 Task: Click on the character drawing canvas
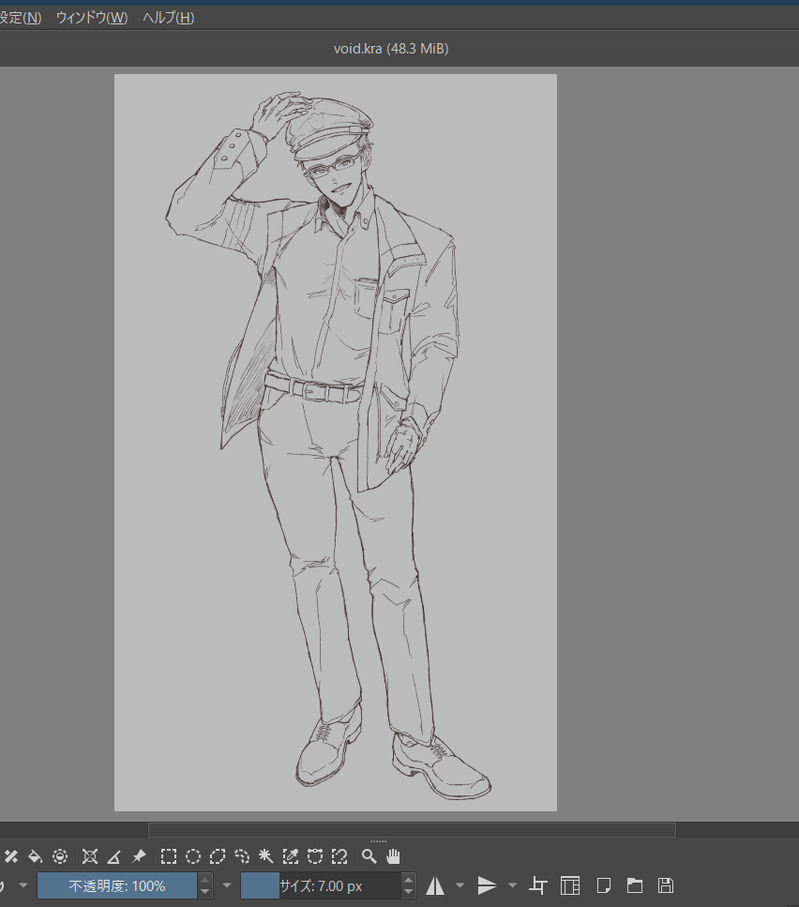pyautogui.click(x=336, y=442)
